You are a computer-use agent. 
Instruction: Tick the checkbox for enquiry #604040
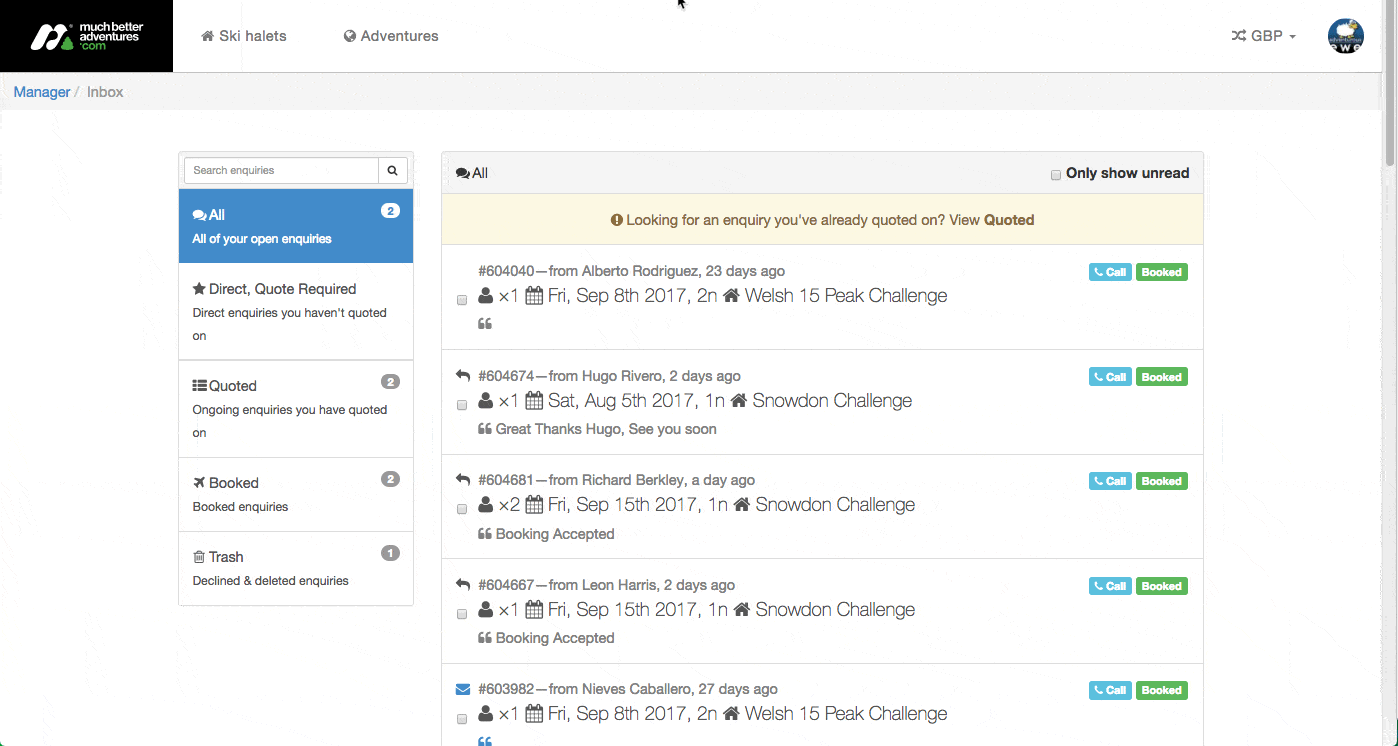coord(462,300)
